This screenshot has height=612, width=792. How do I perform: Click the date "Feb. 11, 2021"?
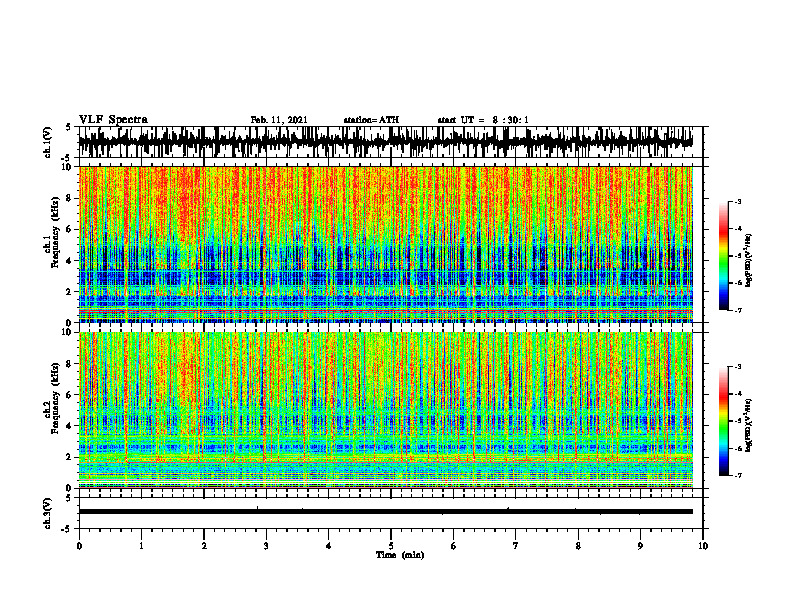pyautogui.click(x=279, y=120)
